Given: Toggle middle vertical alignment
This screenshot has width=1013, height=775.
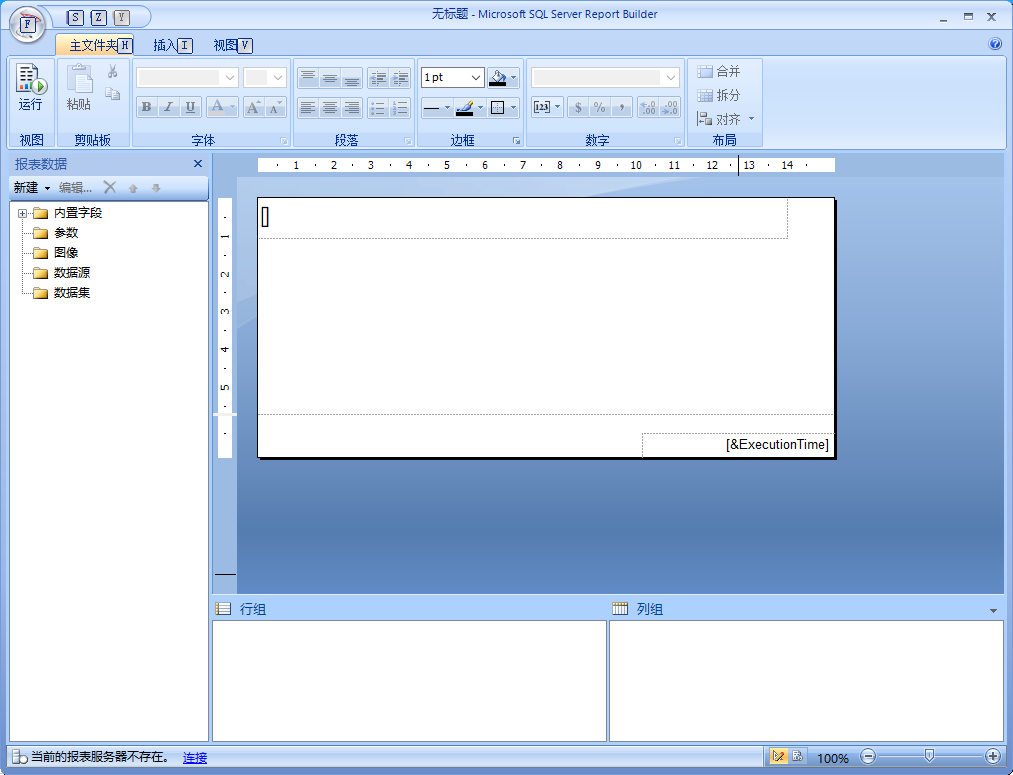Looking at the screenshot, I should point(330,78).
